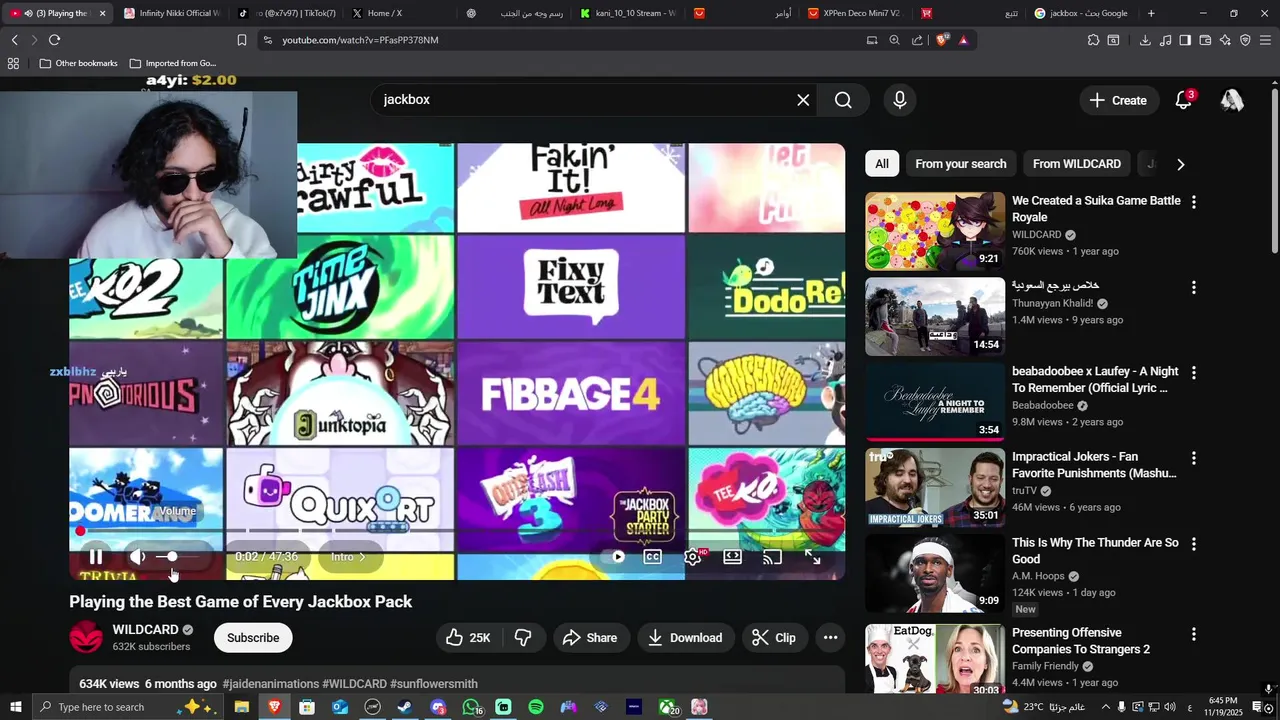
Task: Open options for Thunayyan Khalid video
Action: click(1193, 287)
